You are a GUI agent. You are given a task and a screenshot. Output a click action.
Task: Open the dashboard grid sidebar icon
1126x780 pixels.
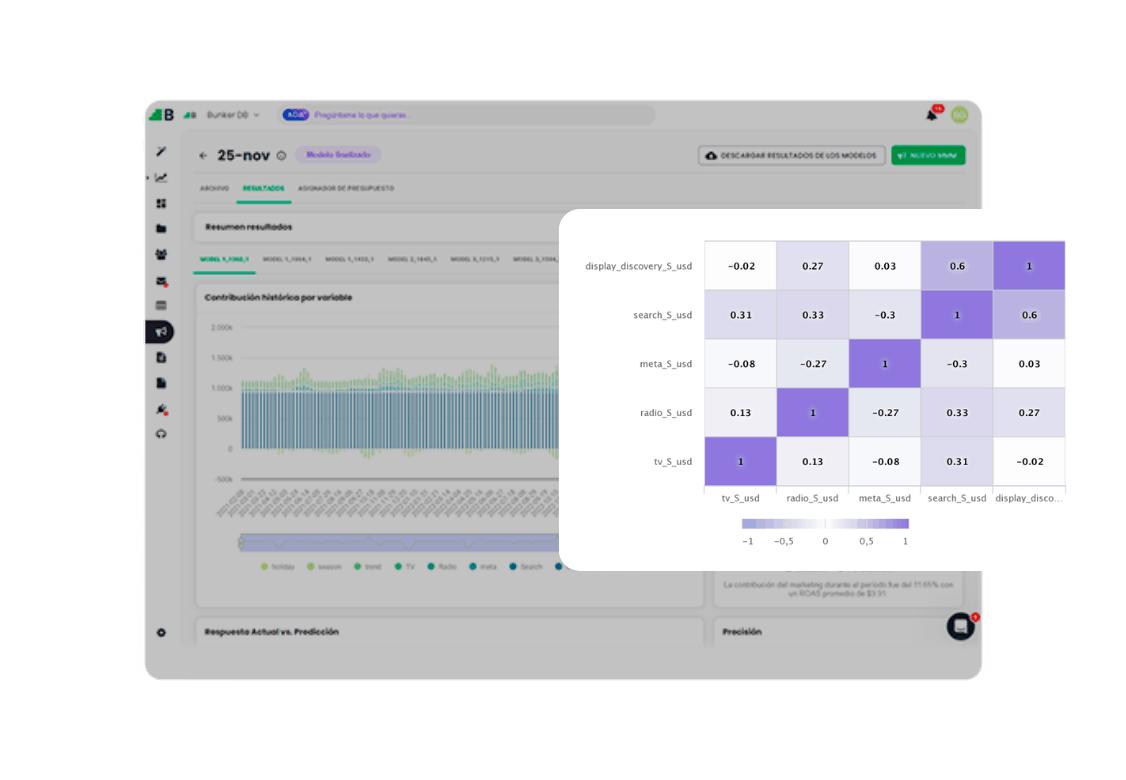[161, 203]
